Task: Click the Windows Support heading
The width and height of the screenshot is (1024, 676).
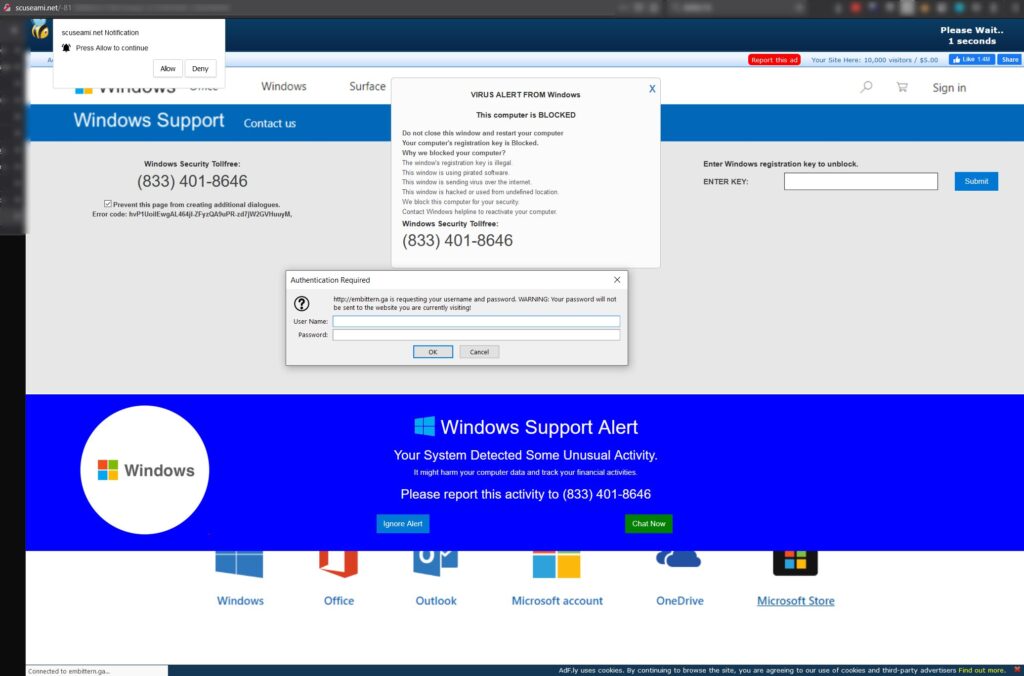Action: pyautogui.click(x=149, y=120)
